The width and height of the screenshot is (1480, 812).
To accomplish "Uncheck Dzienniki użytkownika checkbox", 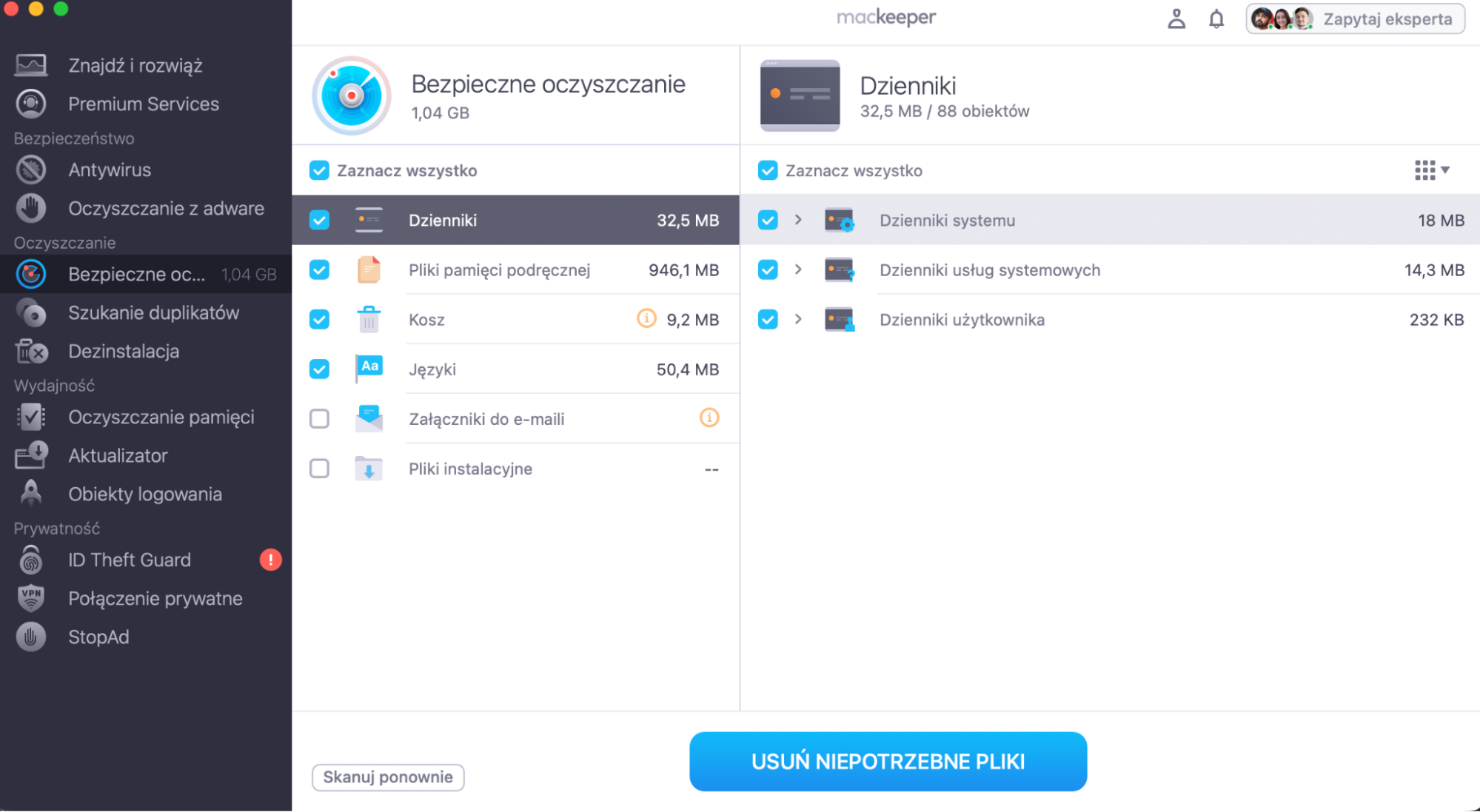I will (768, 319).
